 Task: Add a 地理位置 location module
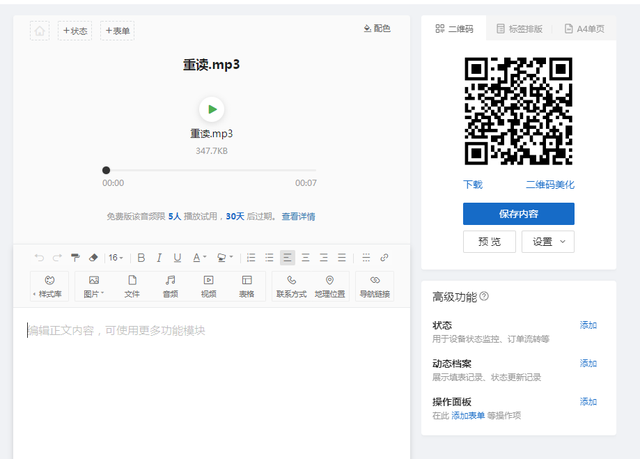[x=330, y=286]
